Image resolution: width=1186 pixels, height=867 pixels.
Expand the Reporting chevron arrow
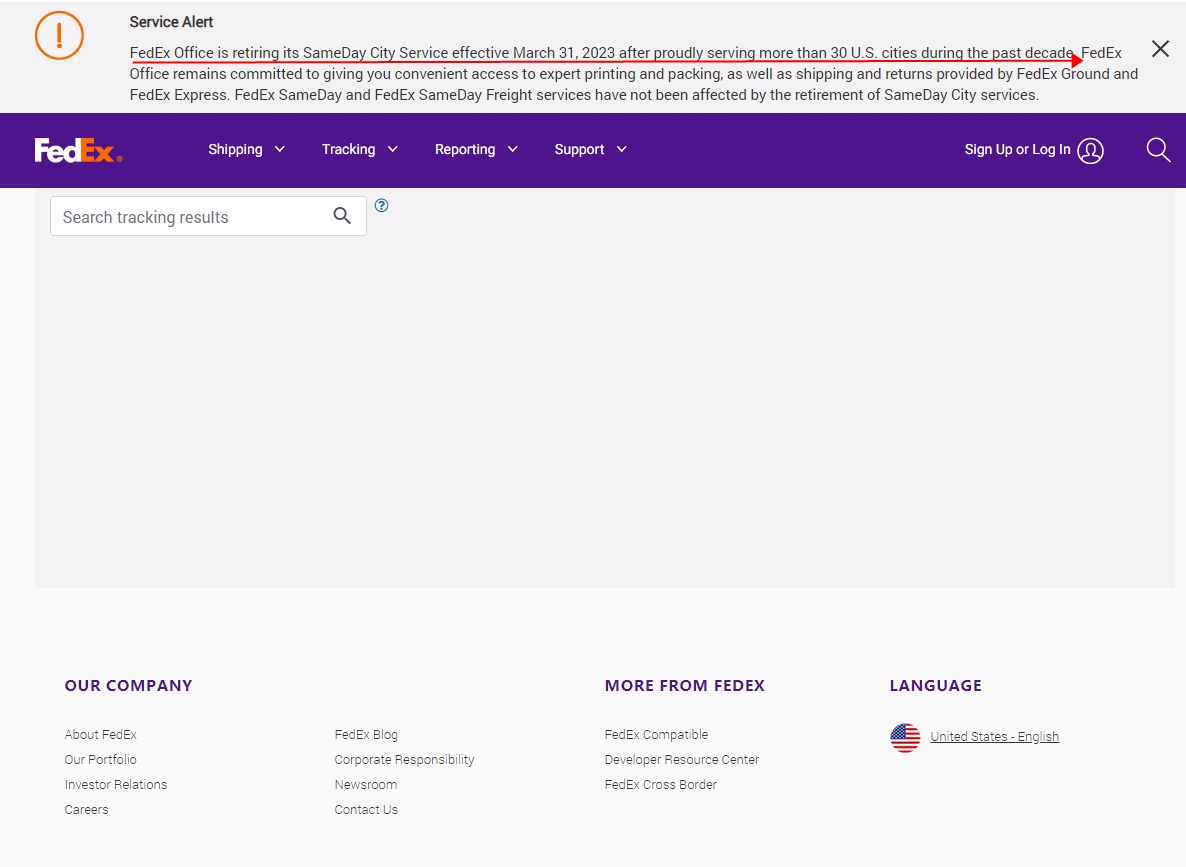tap(513, 149)
